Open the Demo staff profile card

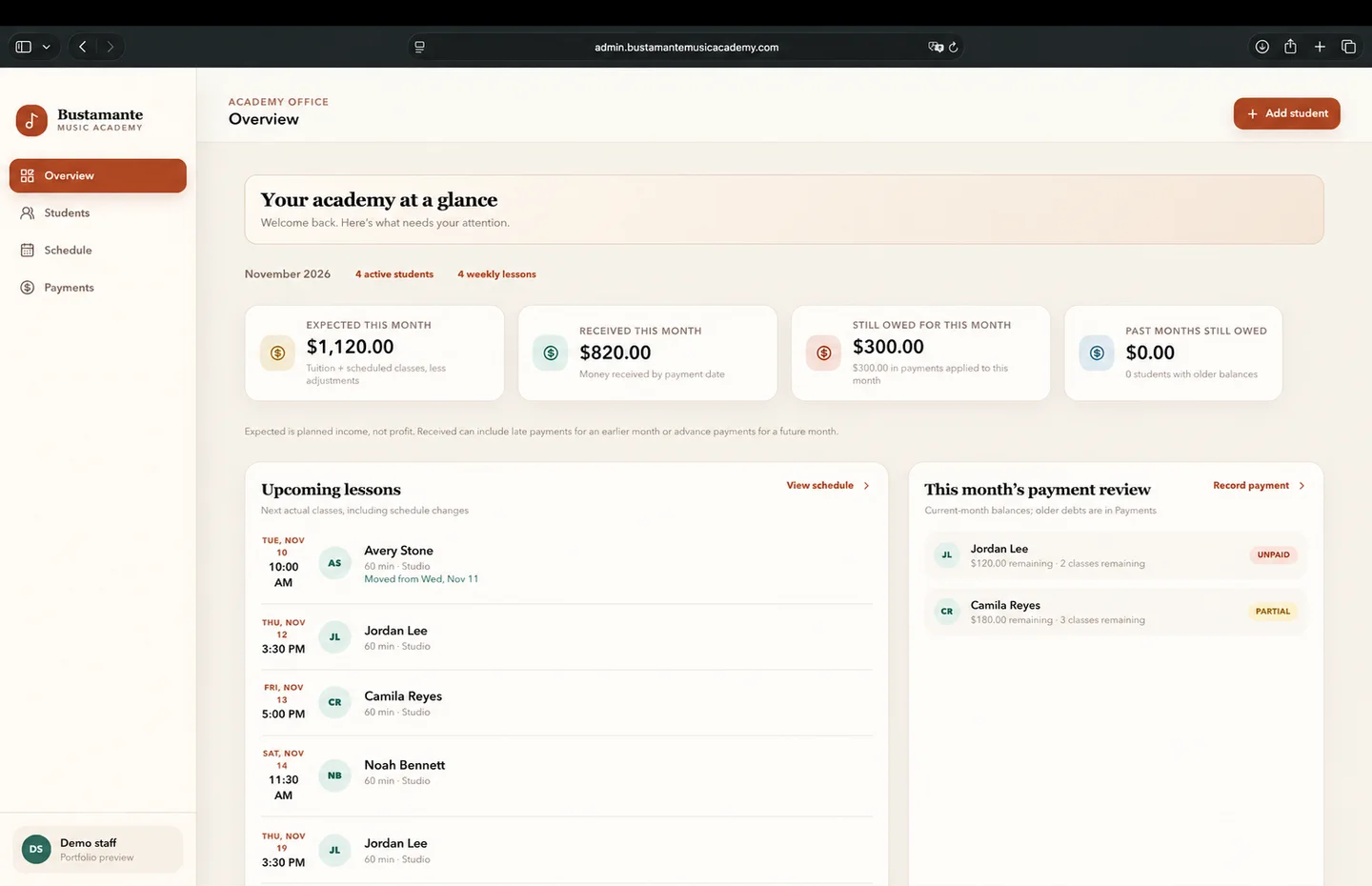98,850
